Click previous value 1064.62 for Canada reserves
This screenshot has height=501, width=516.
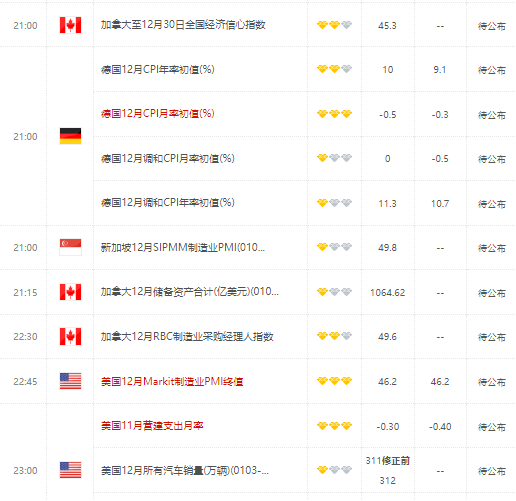click(x=388, y=293)
